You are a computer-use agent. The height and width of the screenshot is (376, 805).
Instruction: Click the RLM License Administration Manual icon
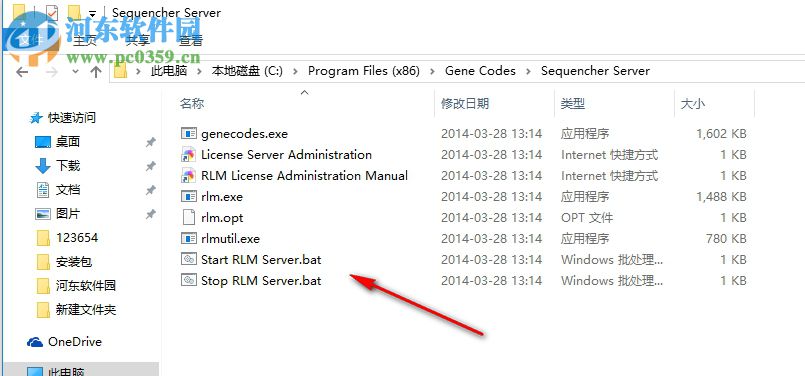pos(189,176)
